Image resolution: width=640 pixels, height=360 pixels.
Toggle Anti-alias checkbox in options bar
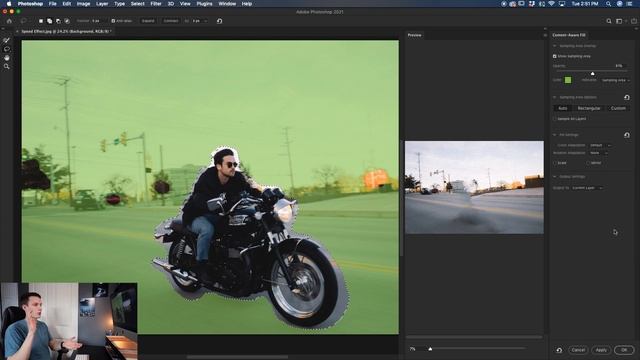pos(113,21)
